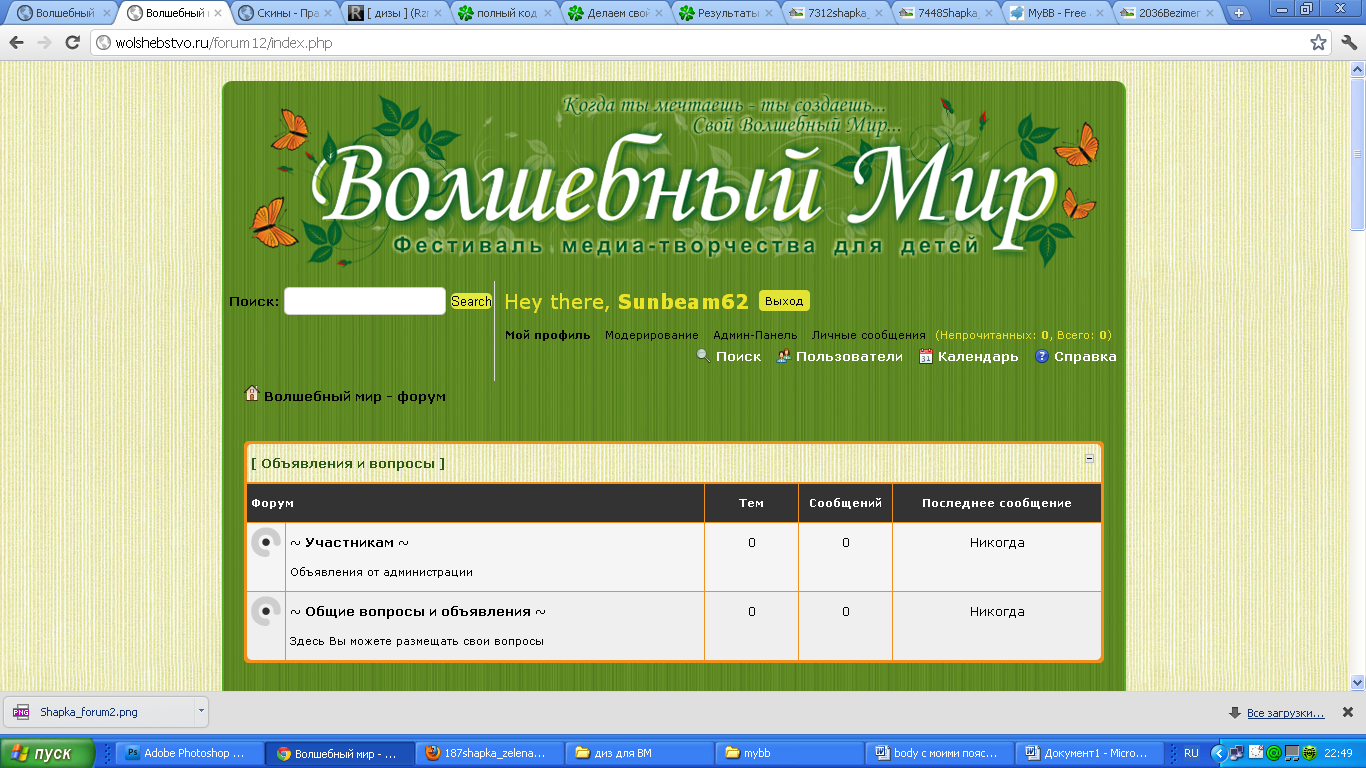Image resolution: width=1366 pixels, height=768 pixels.
Task: Open Документ1 Microsoft Word taskbar button
Action: click(x=1089, y=753)
